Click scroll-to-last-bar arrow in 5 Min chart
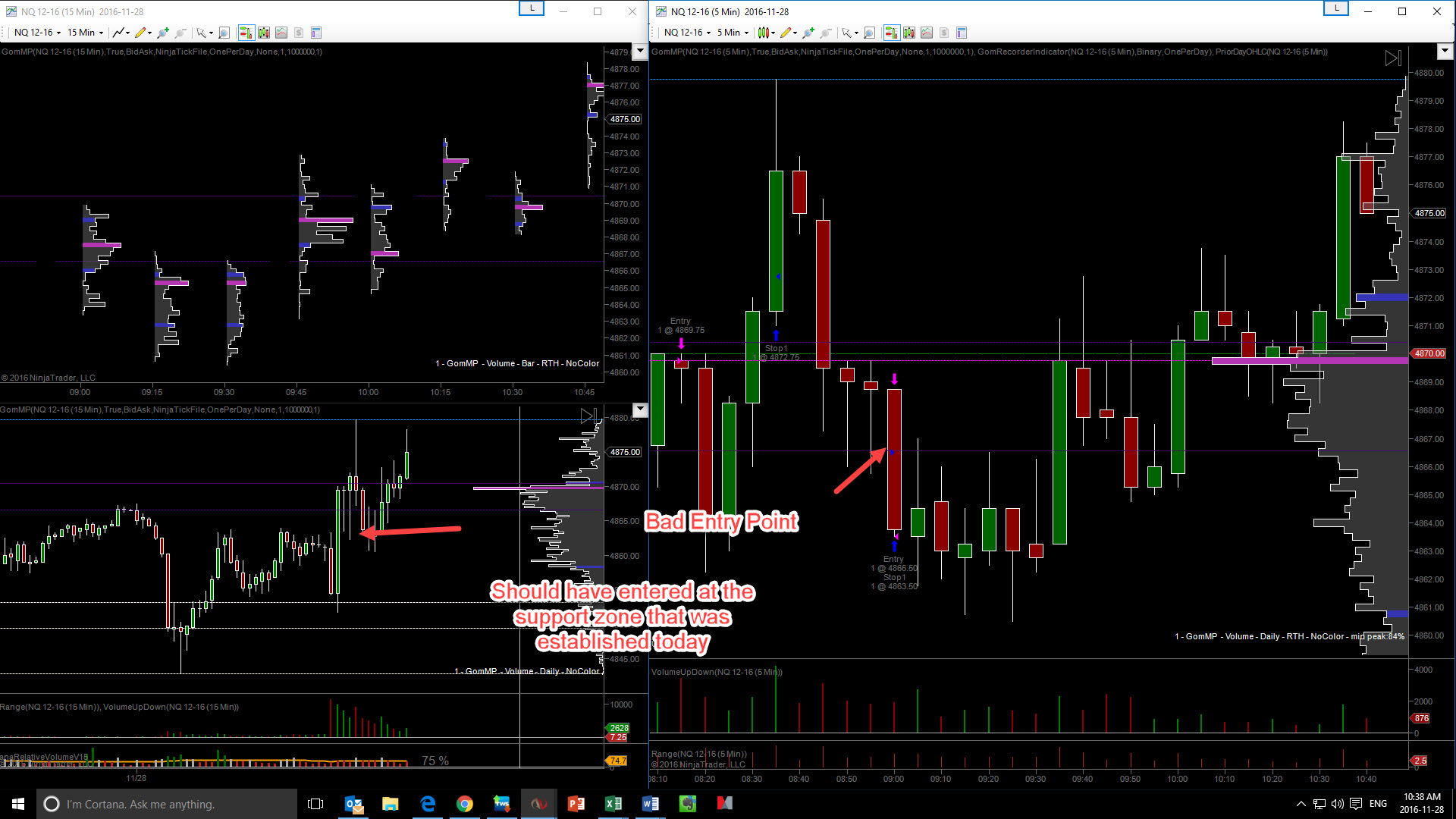Screen dimensions: 1456x819 [1393, 58]
